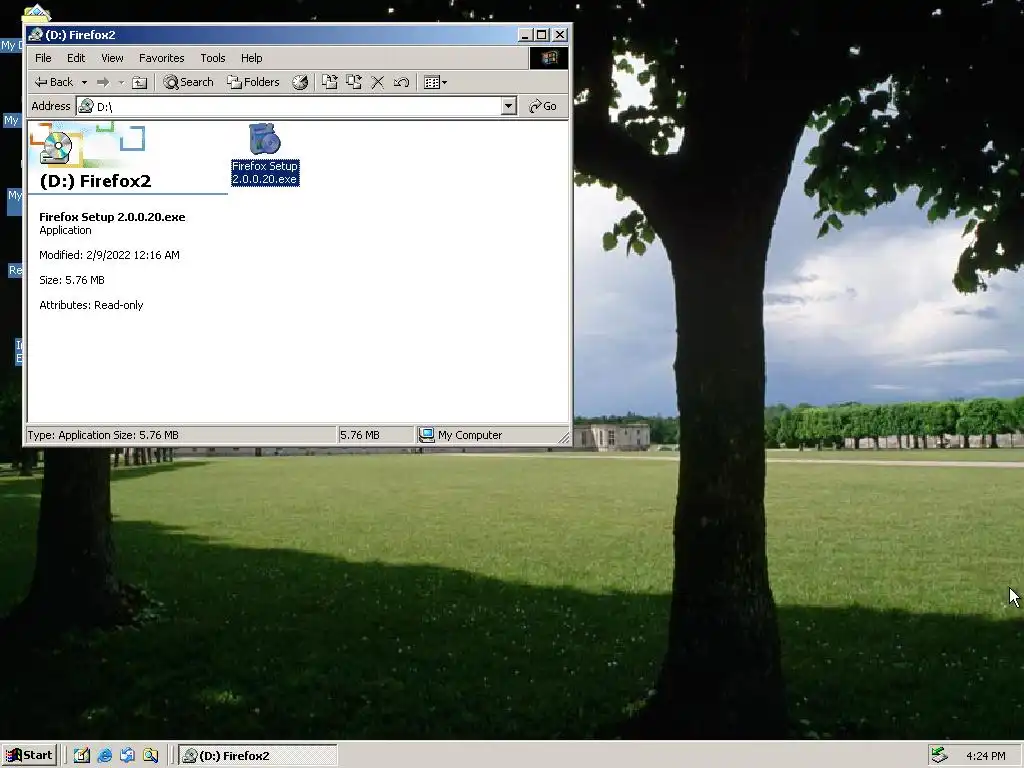Viewport: 1024px width, 768px height.
Task: Launch Outlook Express from quick launch
Action: pyautogui.click(x=127, y=756)
